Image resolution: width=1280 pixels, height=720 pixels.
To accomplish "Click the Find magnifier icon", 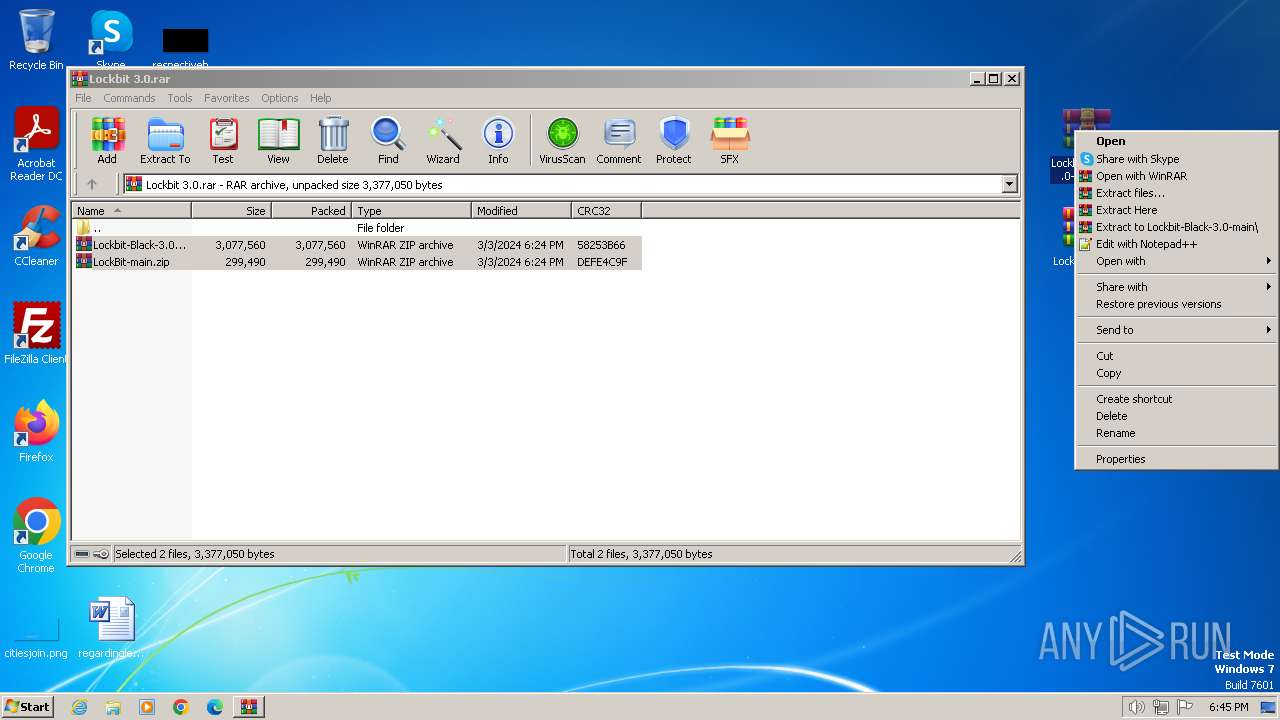I will [388, 140].
